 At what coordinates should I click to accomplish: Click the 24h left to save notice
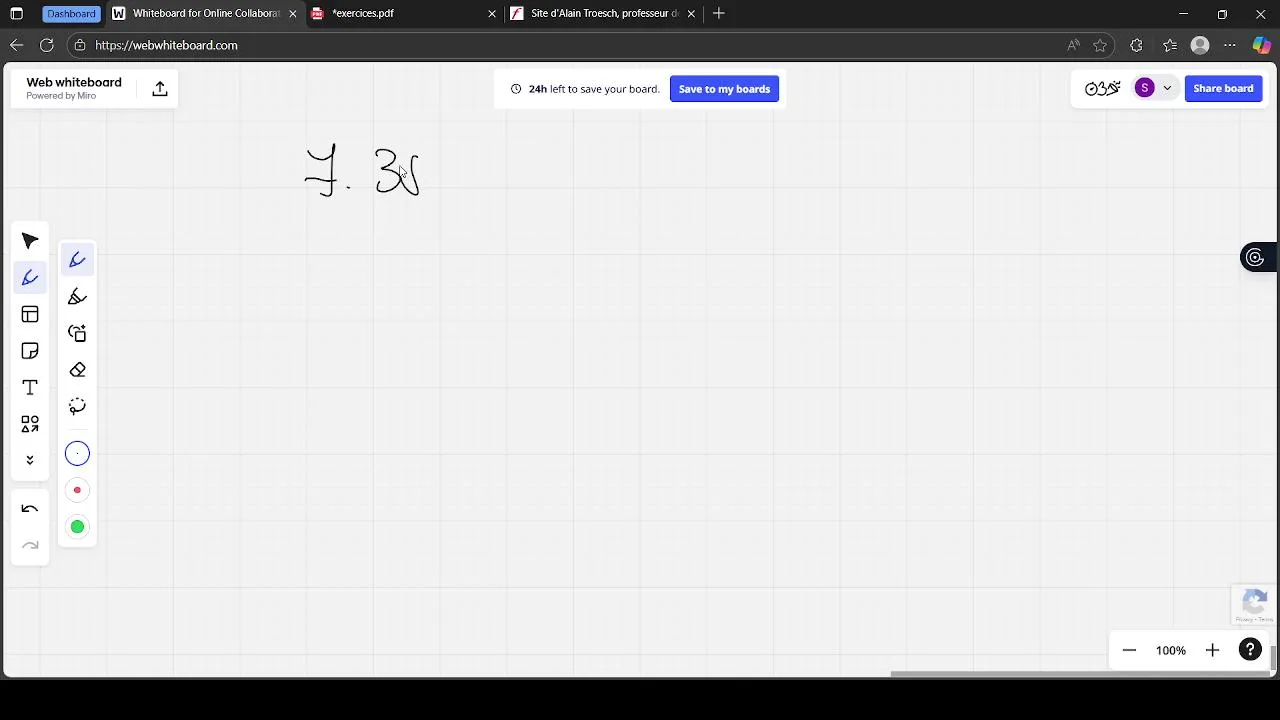click(585, 89)
